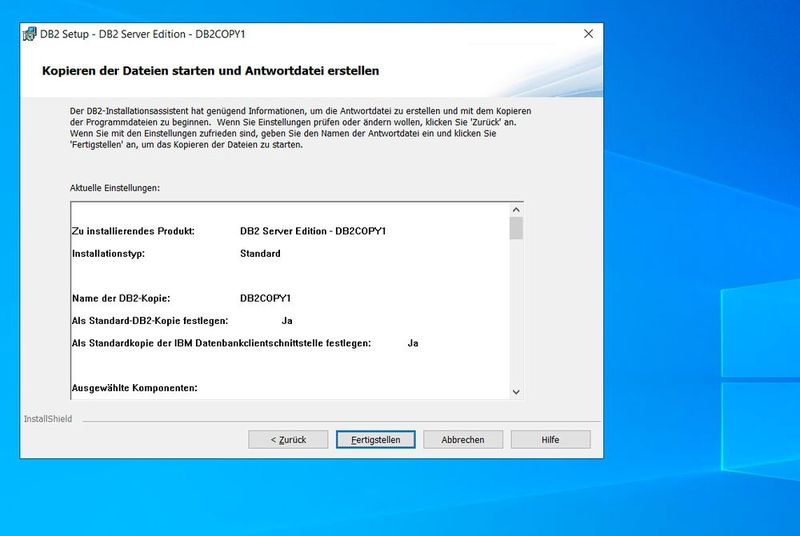Viewport: 800px width, 536px height.
Task: Click the settings list scroll down arrow
Action: coord(516,392)
